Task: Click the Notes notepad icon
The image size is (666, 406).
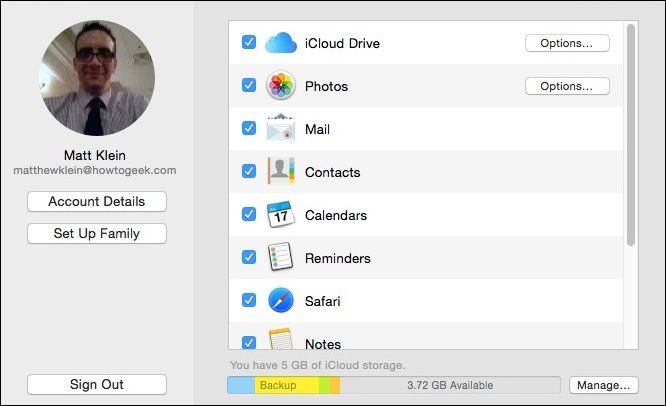Action: 280,339
